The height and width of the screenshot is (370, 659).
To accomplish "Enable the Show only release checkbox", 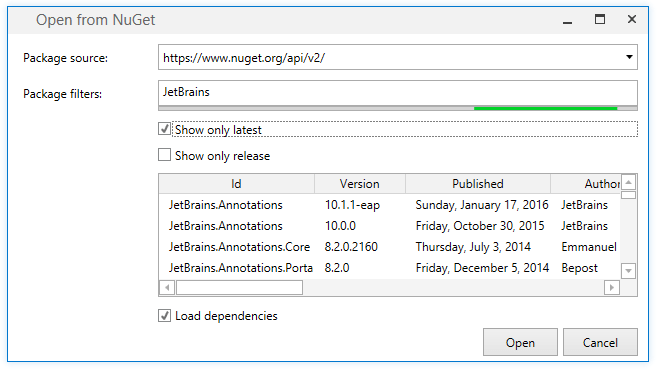I will click(164, 155).
